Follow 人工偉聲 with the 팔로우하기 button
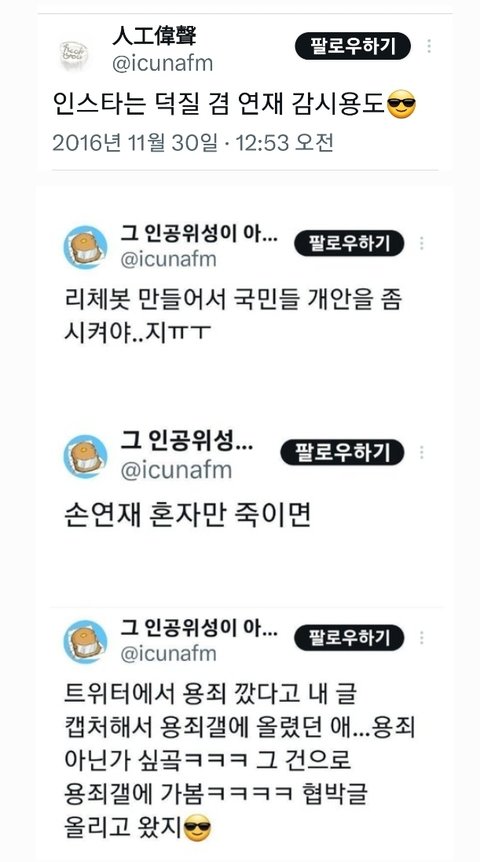 pos(353,46)
